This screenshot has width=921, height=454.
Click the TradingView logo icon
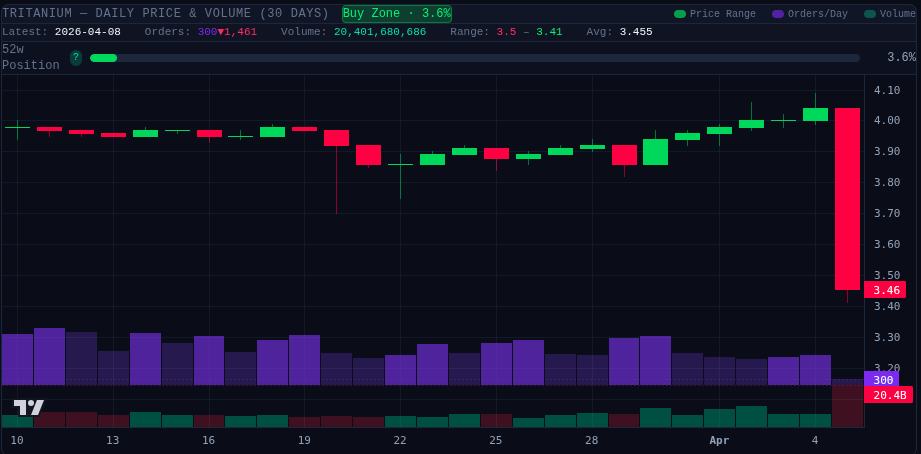28,407
